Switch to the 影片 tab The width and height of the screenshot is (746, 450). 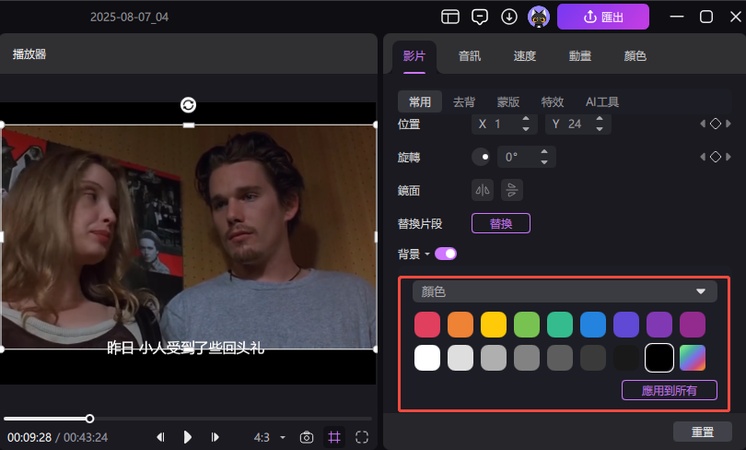(x=414, y=56)
